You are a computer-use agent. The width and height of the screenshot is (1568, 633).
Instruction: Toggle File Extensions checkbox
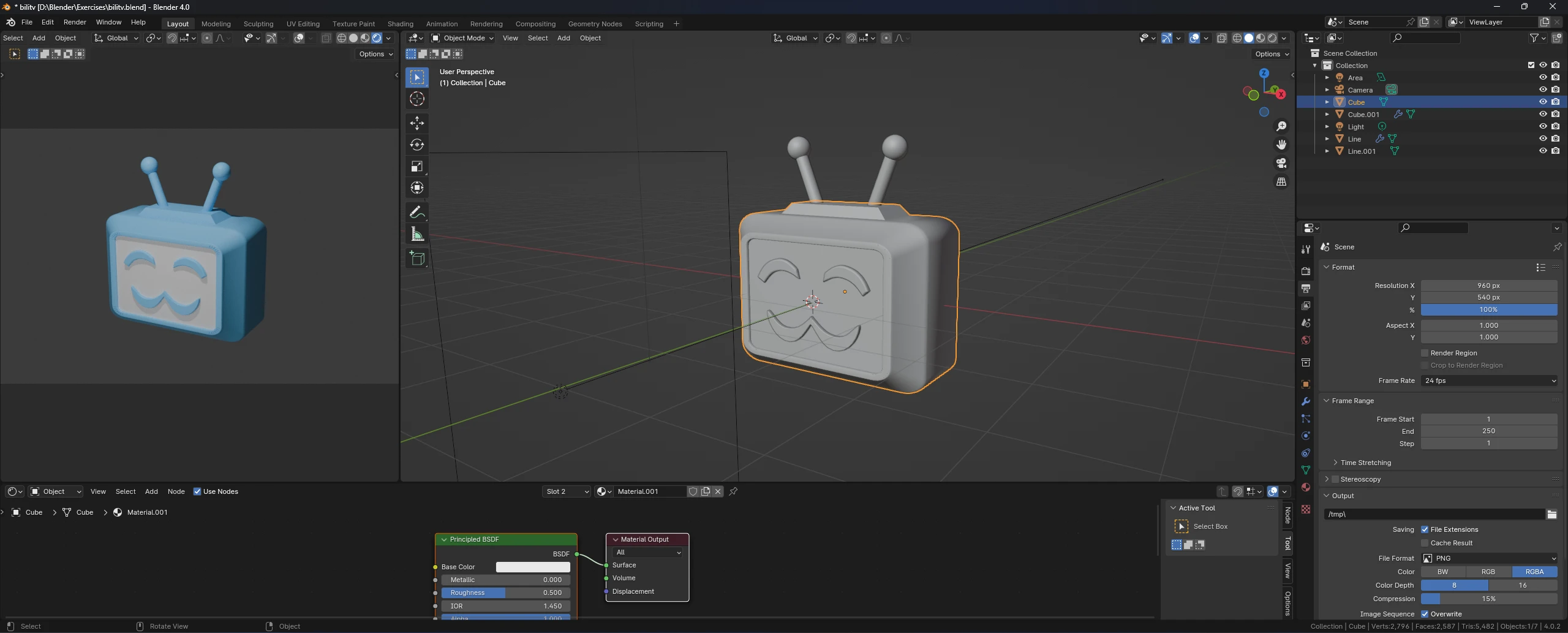coord(1425,529)
